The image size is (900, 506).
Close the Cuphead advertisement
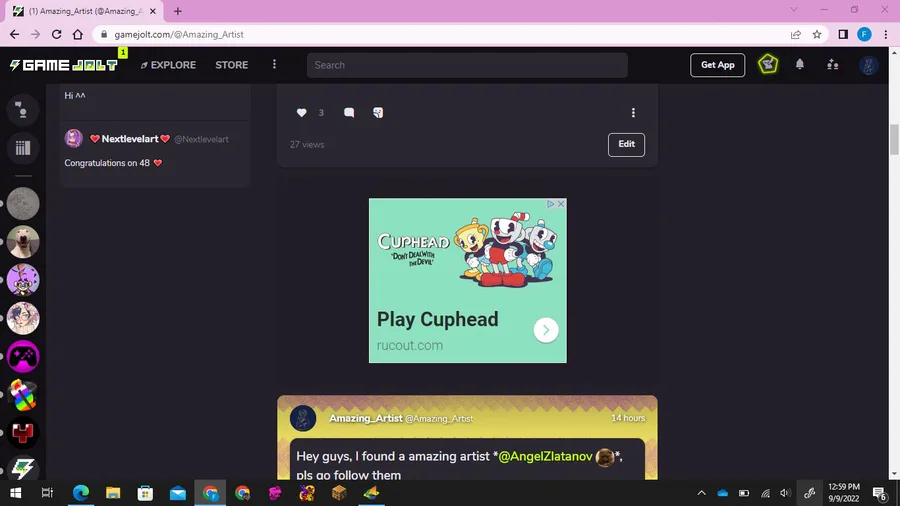561,204
